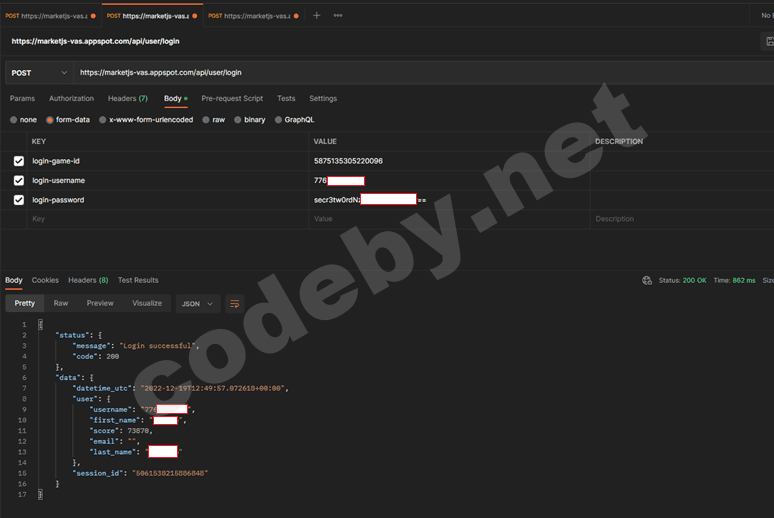Click the login-username key cell
Screen dimensions: 774x518
(x=167, y=181)
